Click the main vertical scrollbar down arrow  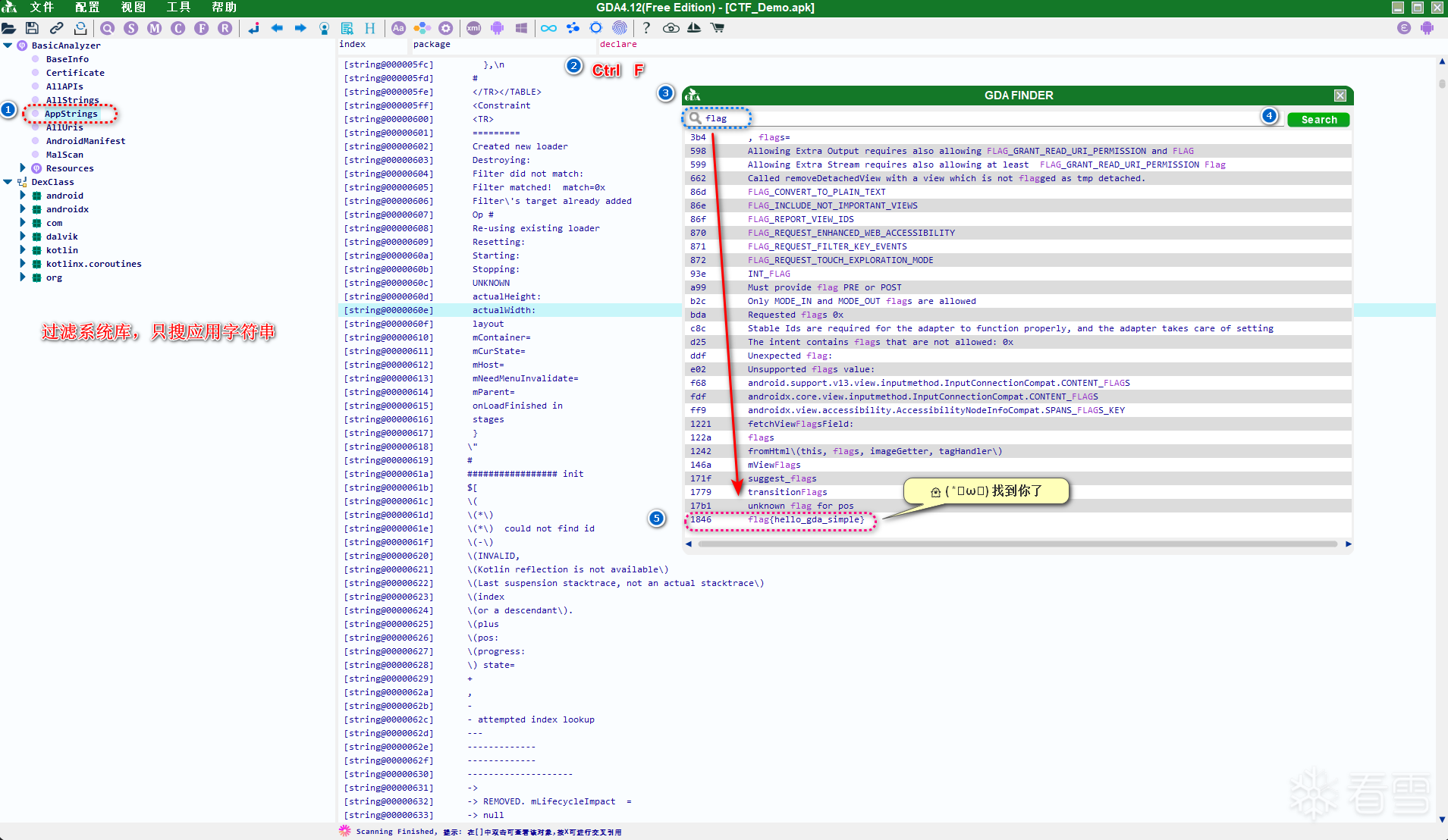tap(1442, 819)
